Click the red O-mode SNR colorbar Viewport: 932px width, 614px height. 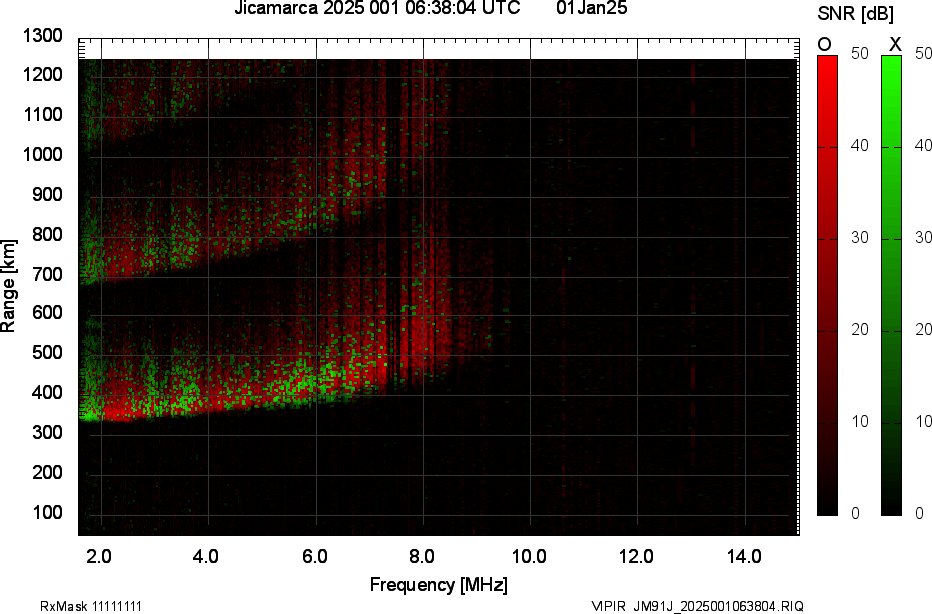pyautogui.click(x=827, y=285)
